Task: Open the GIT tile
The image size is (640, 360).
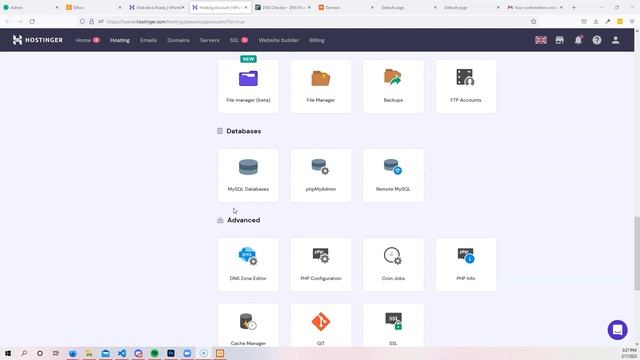Action: (321, 325)
